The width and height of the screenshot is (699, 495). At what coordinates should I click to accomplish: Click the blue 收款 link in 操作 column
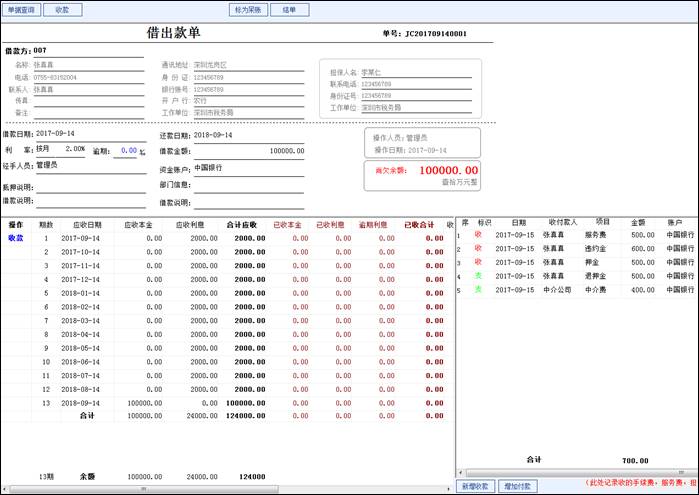[x=16, y=239]
